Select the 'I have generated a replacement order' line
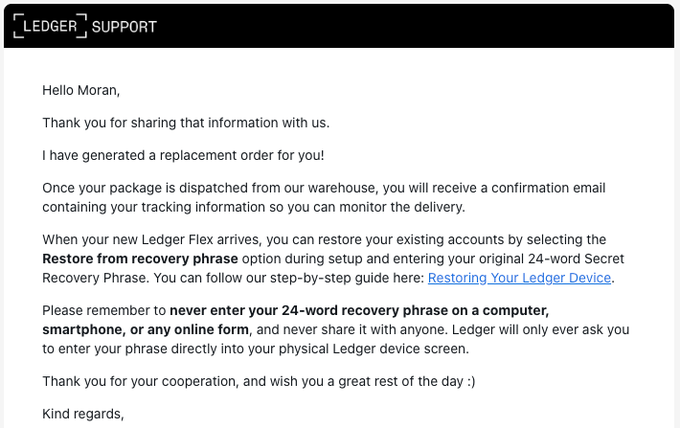Screen dimensions: 680x428 pyautogui.click(x=183, y=155)
